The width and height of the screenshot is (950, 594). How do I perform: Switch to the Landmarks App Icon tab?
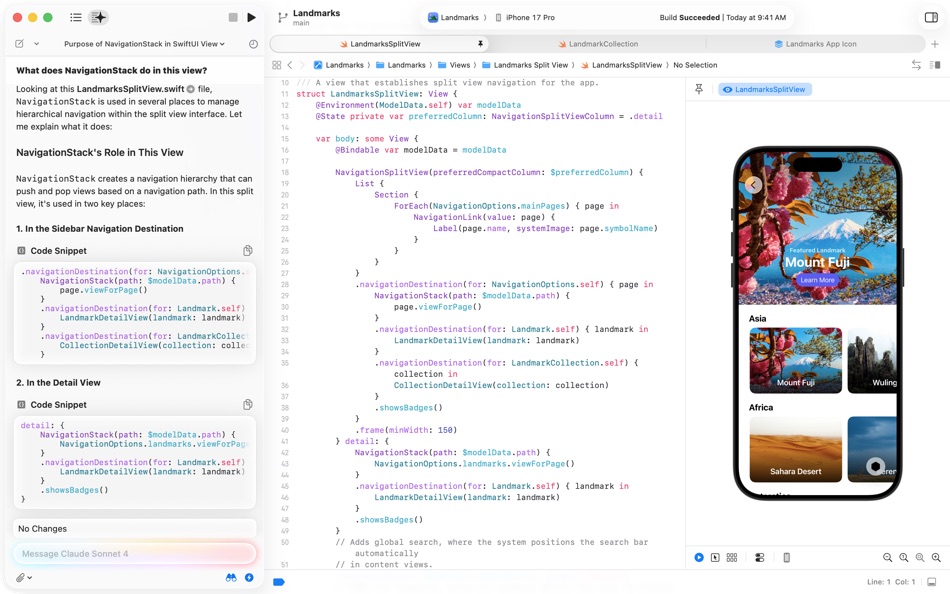(x=815, y=44)
